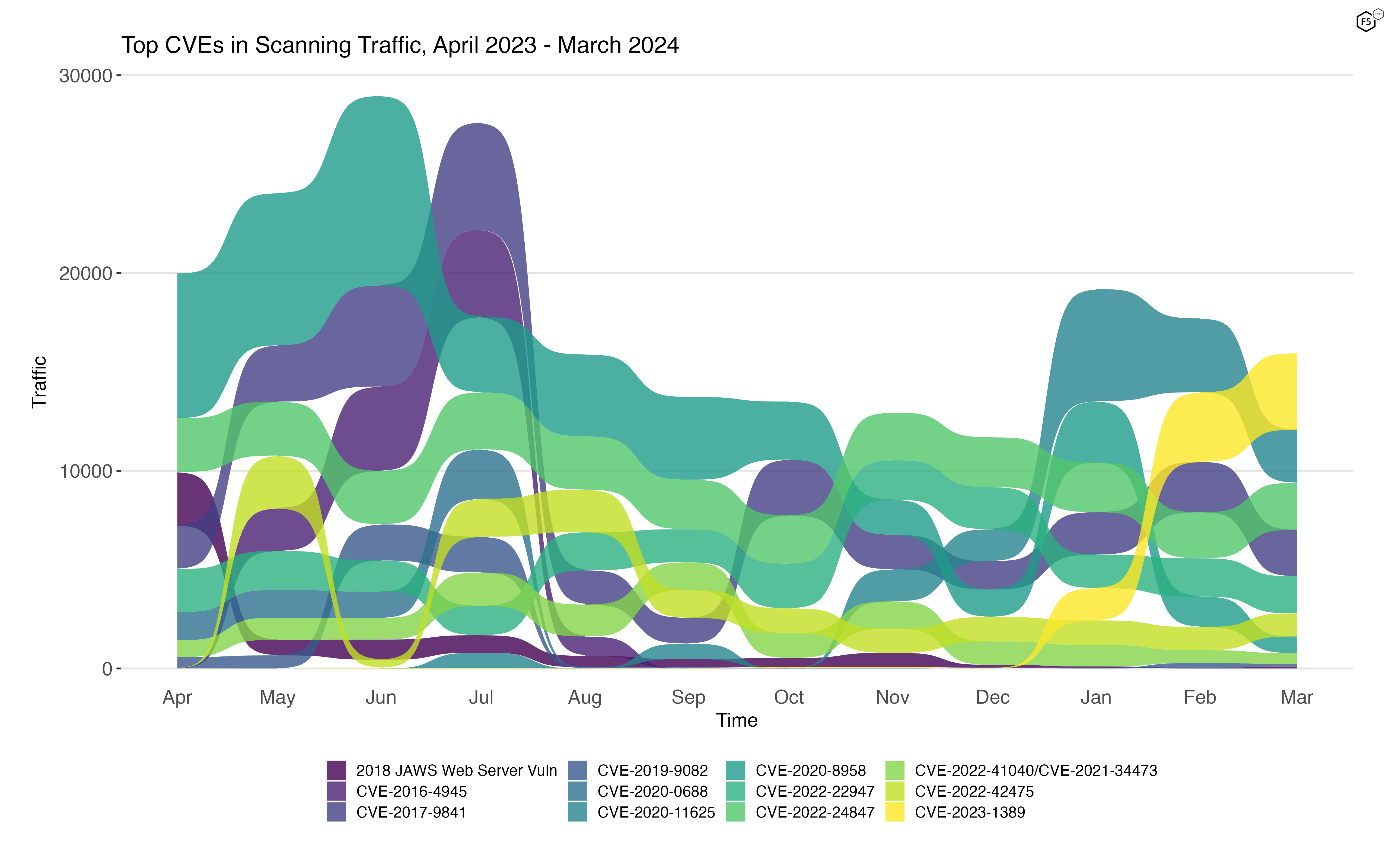Click the CVE-2020-11625 legend swatch
Screen dimensions: 1389x868
click(577, 812)
